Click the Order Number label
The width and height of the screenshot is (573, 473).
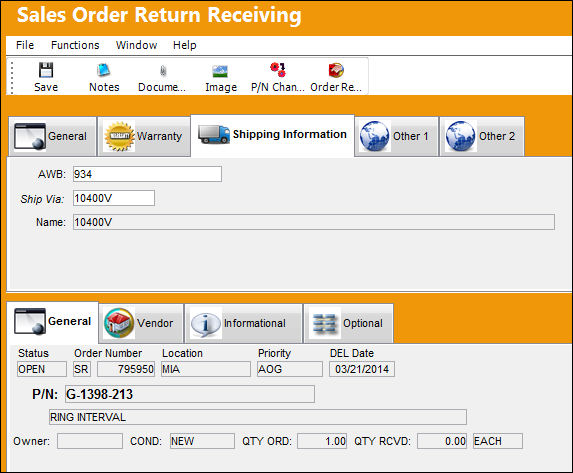[x=108, y=353]
